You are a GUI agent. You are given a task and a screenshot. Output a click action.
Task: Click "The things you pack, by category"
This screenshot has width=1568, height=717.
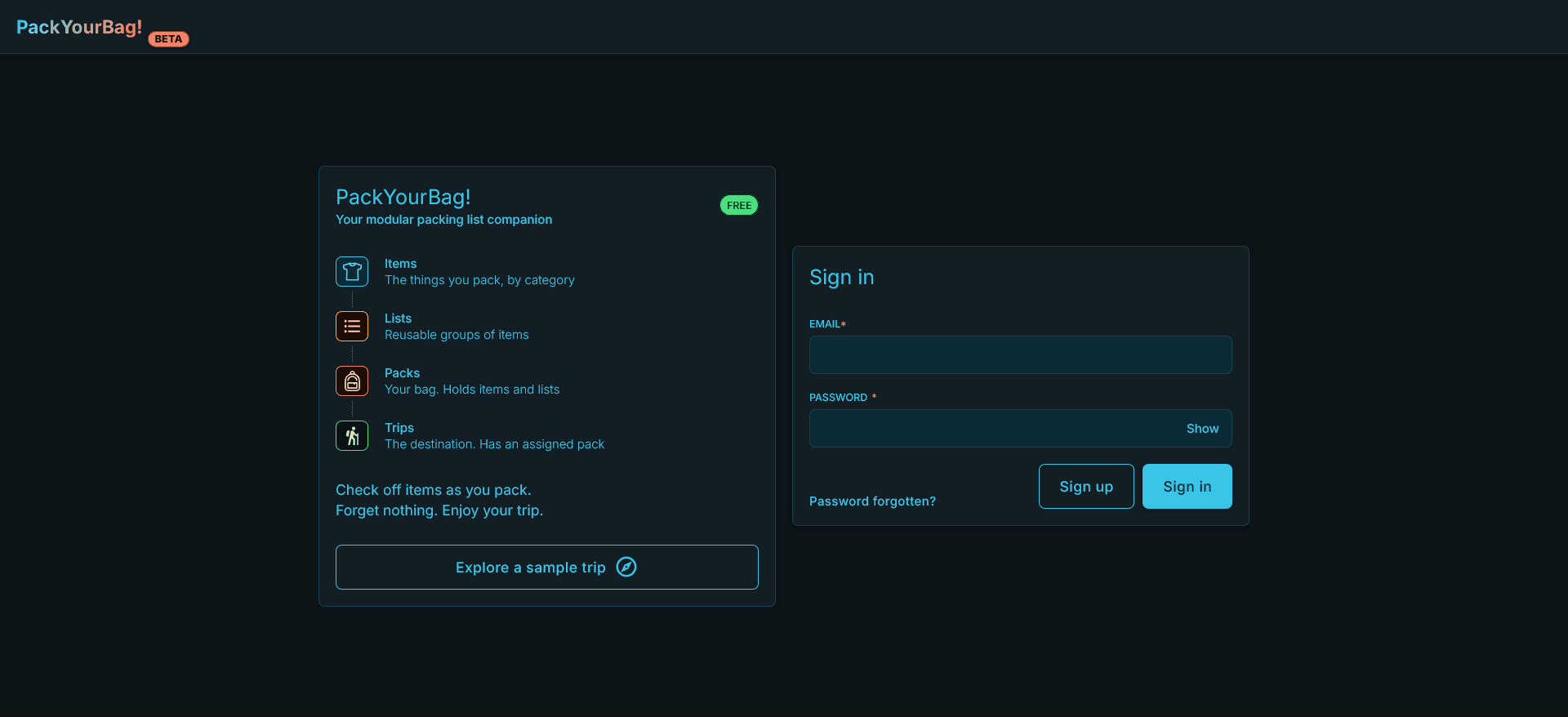pos(479,280)
